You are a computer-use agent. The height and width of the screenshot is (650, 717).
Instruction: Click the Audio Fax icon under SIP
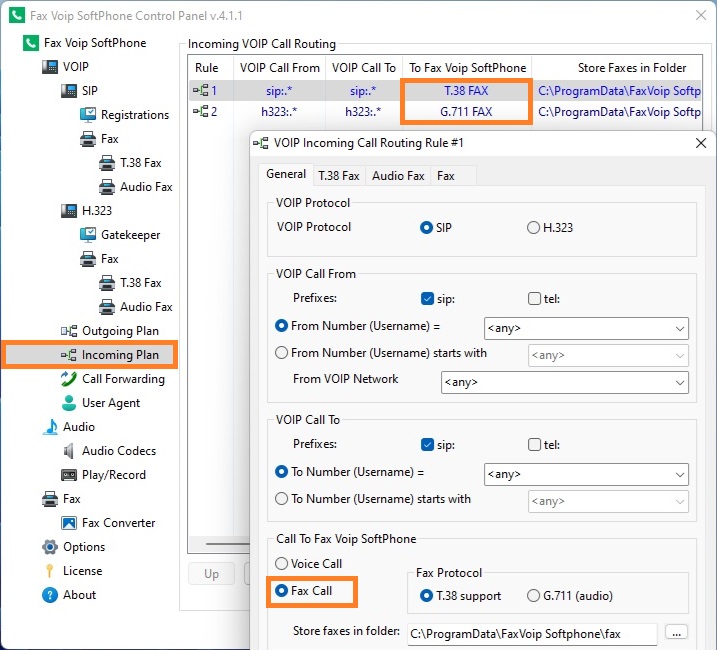pyautogui.click(x=107, y=187)
